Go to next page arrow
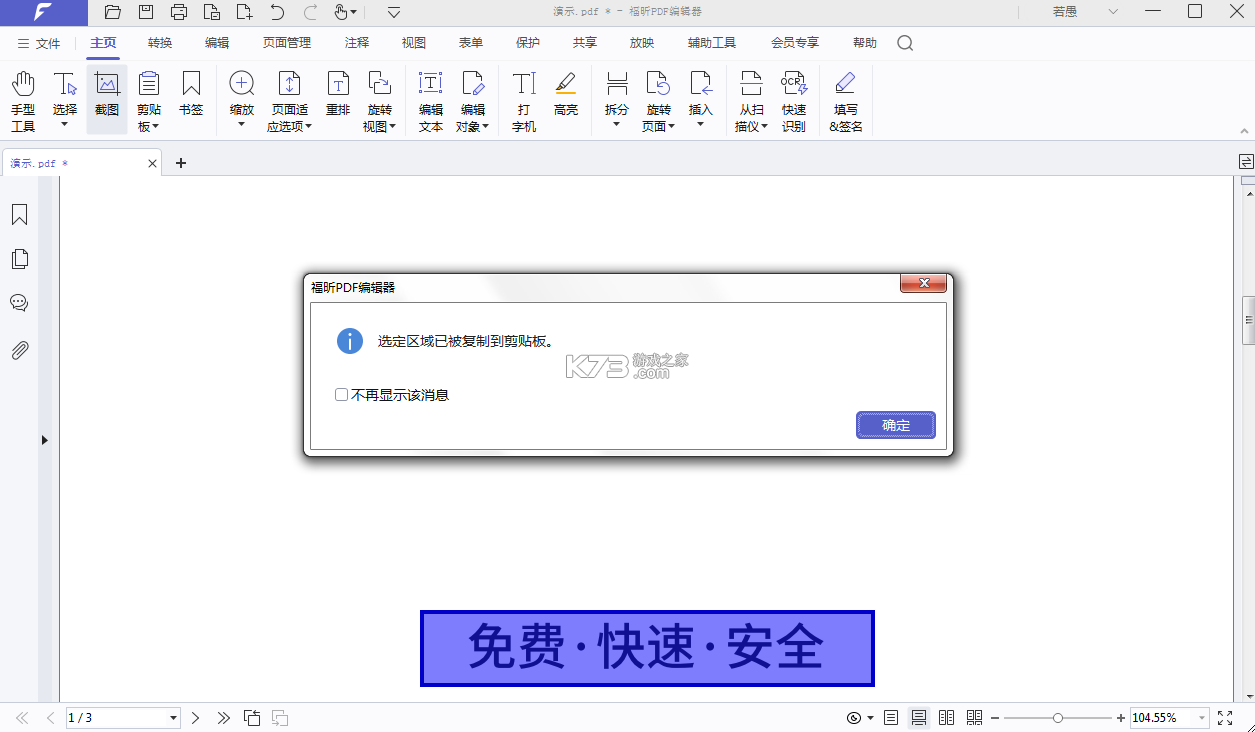The height and width of the screenshot is (732, 1255). point(196,718)
